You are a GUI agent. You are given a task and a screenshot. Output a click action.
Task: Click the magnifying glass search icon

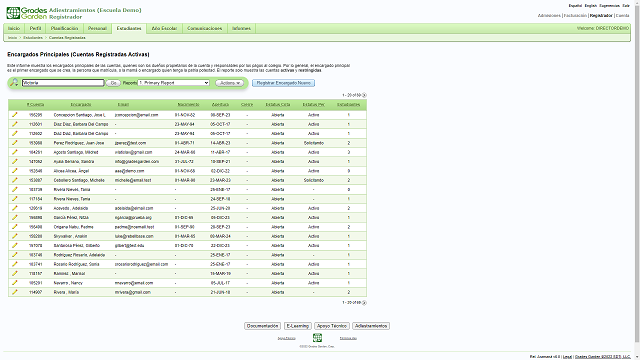14,82
